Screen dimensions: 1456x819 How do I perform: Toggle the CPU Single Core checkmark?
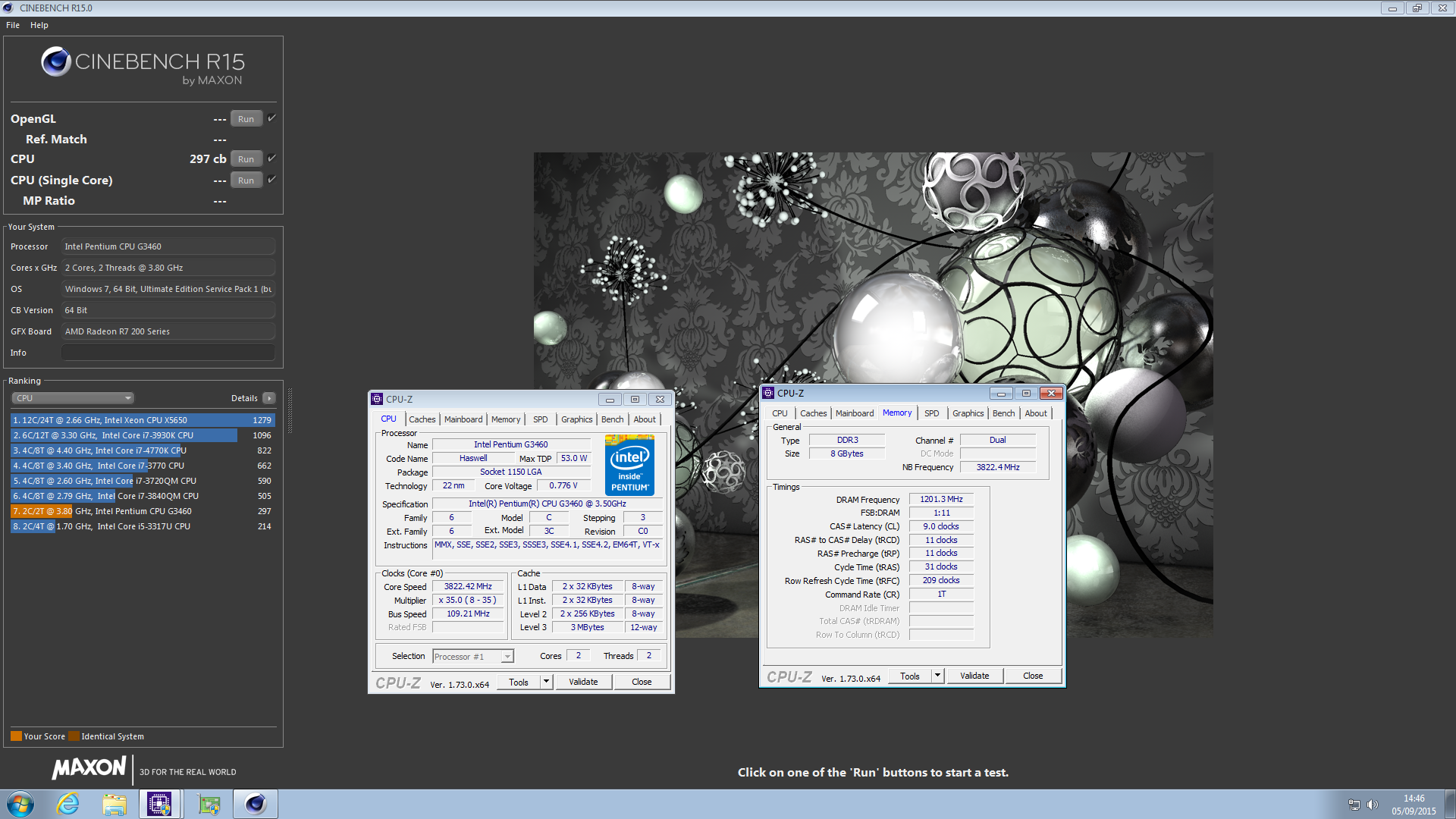click(271, 180)
